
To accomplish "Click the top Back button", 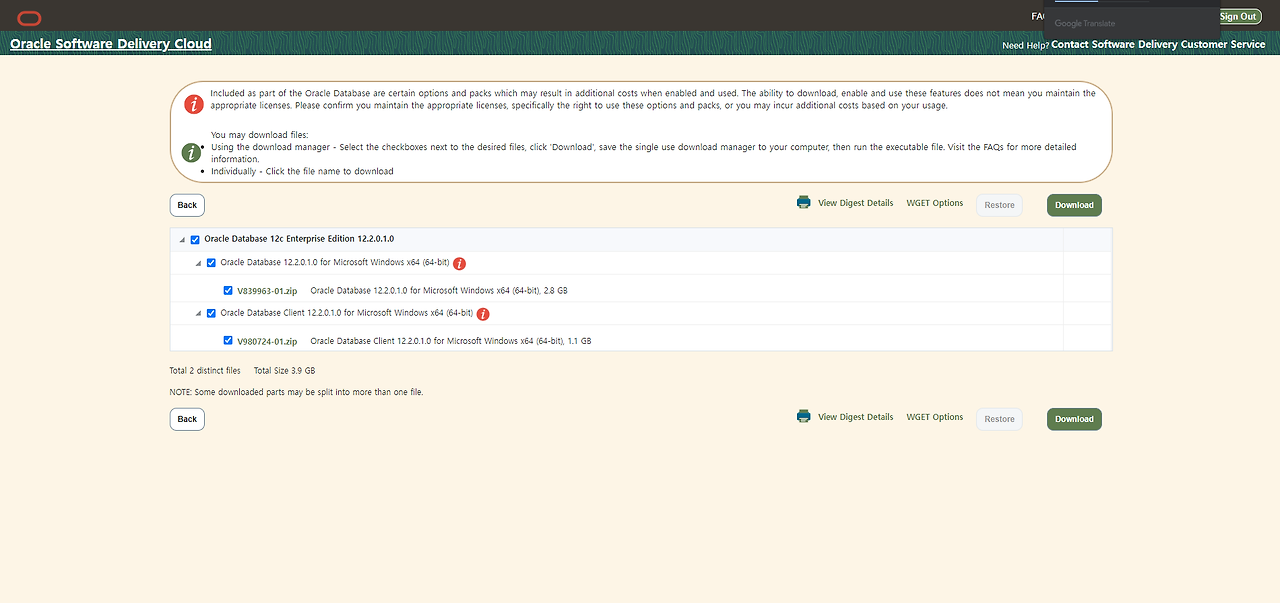I will [187, 205].
